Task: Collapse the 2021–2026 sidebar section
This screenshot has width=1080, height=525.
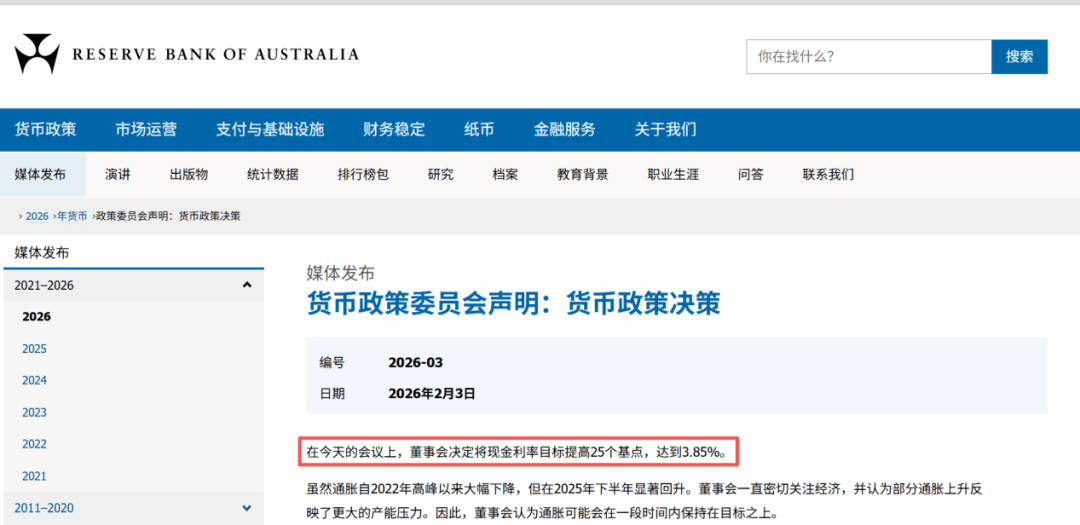Action: [247, 285]
